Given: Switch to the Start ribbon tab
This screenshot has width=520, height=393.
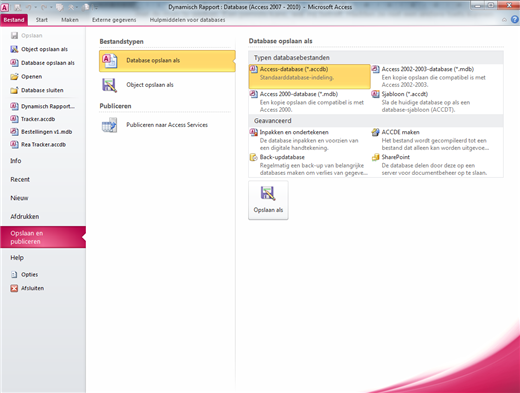Looking at the screenshot, I should pyautogui.click(x=42, y=20).
